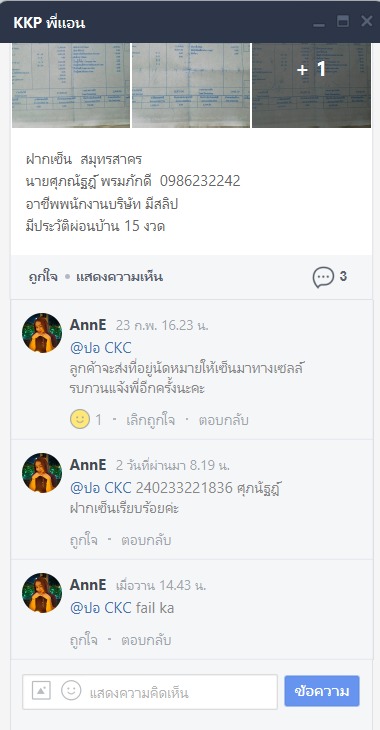380x730 pixels.
Task: Reply to the first comment with ตอบกลับ
Action: (224, 420)
